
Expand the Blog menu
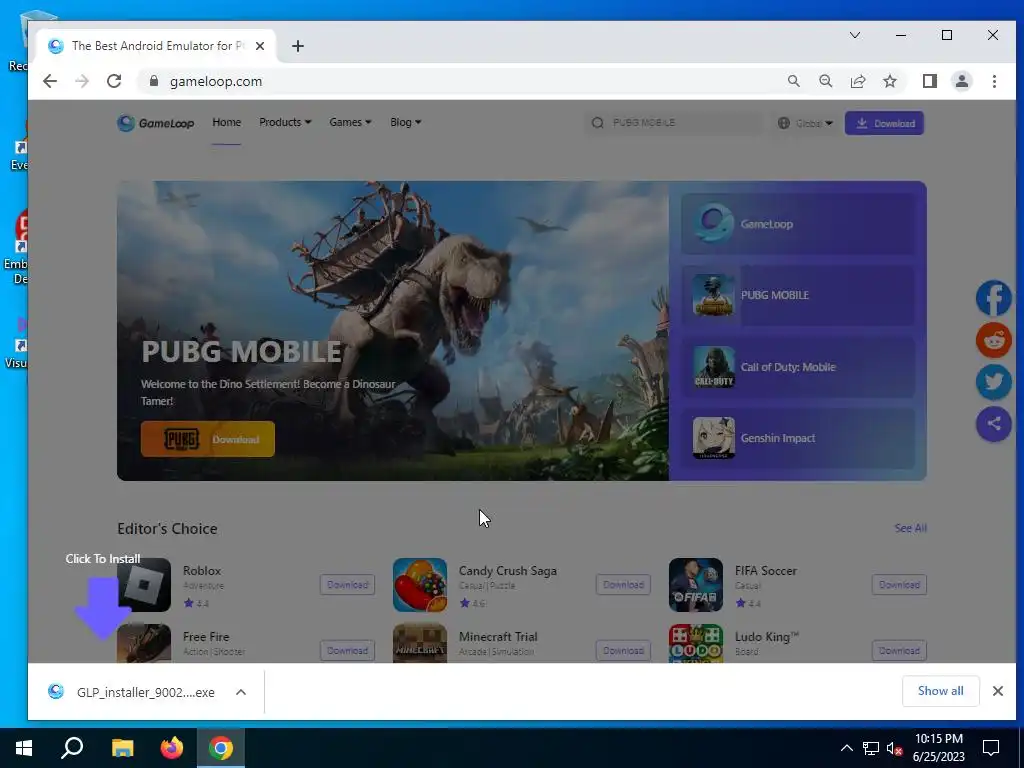(405, 122)
